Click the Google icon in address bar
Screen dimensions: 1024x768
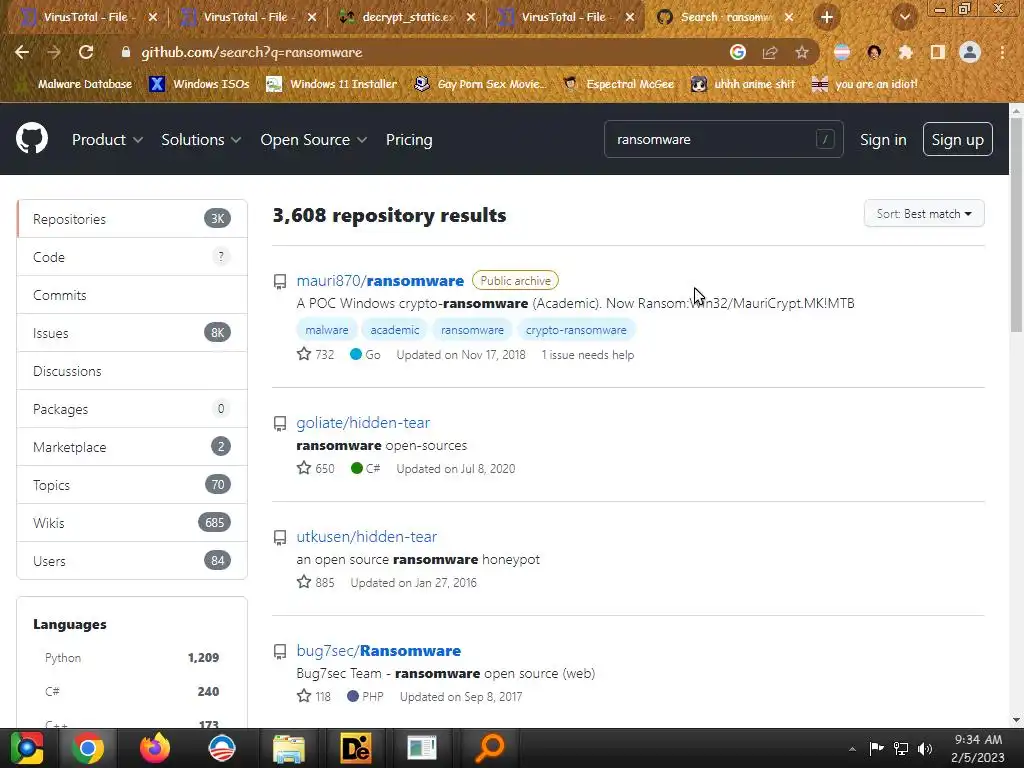[x=738, y=52]
